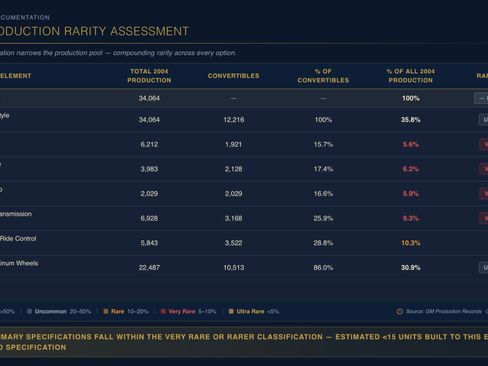Click the 'Ultra Rare' legend label
This screenshot has width=488, height=366.
click(250, 311)
